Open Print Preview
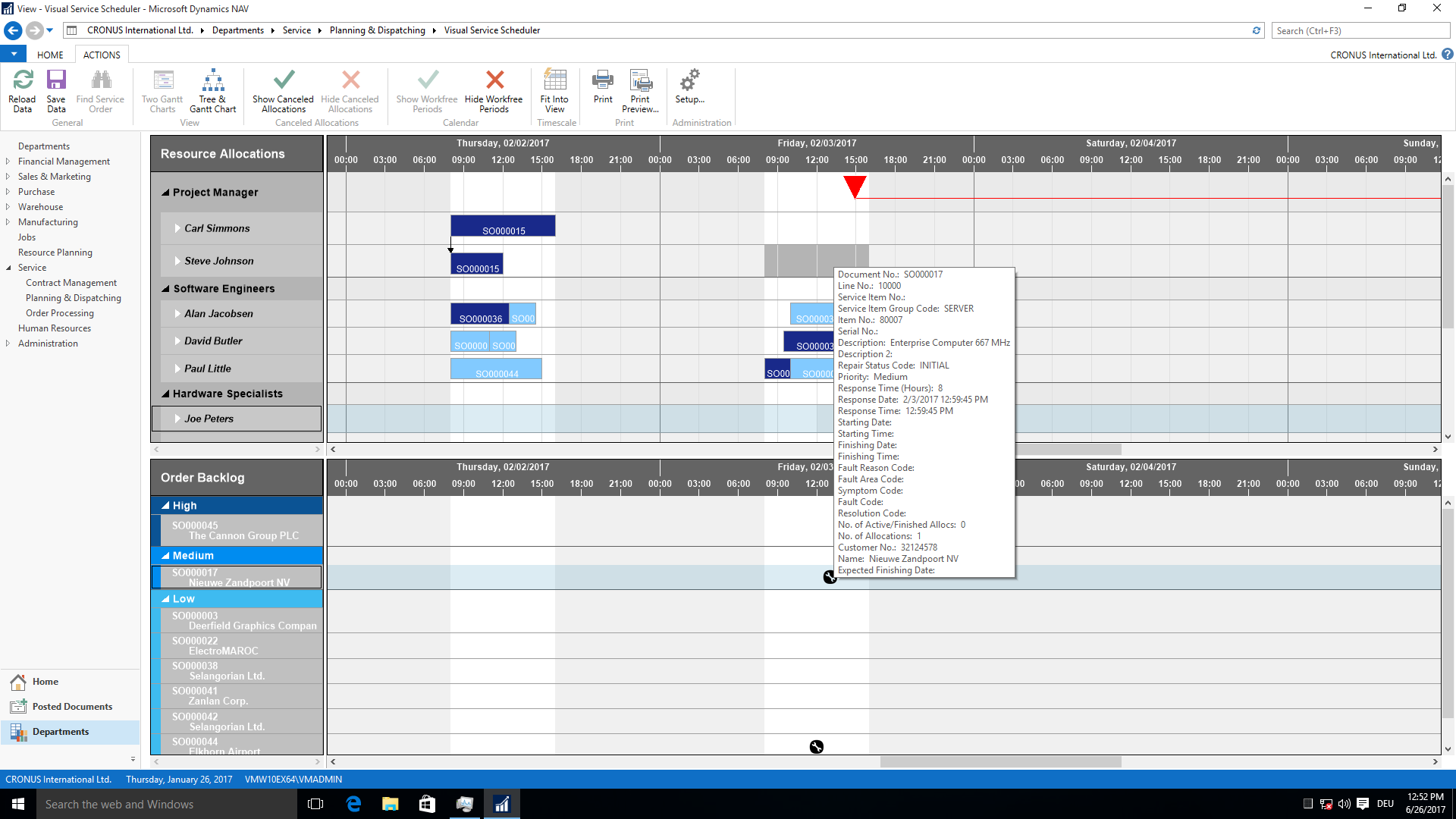 coord(640,91)
